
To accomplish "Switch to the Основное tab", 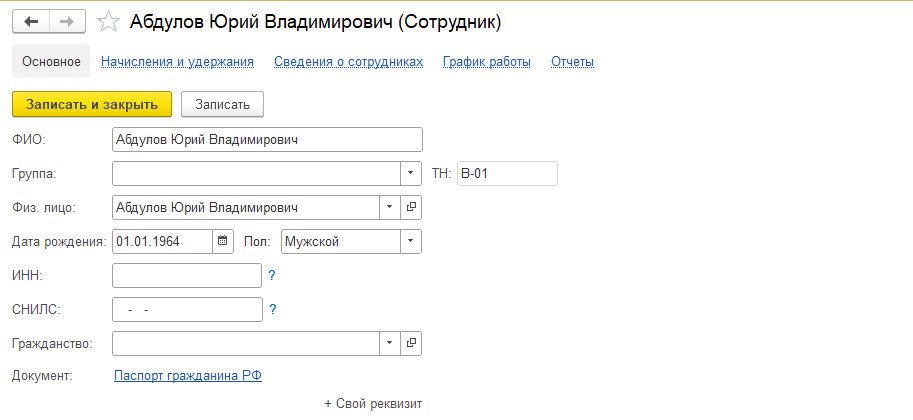I will point(51,61).
